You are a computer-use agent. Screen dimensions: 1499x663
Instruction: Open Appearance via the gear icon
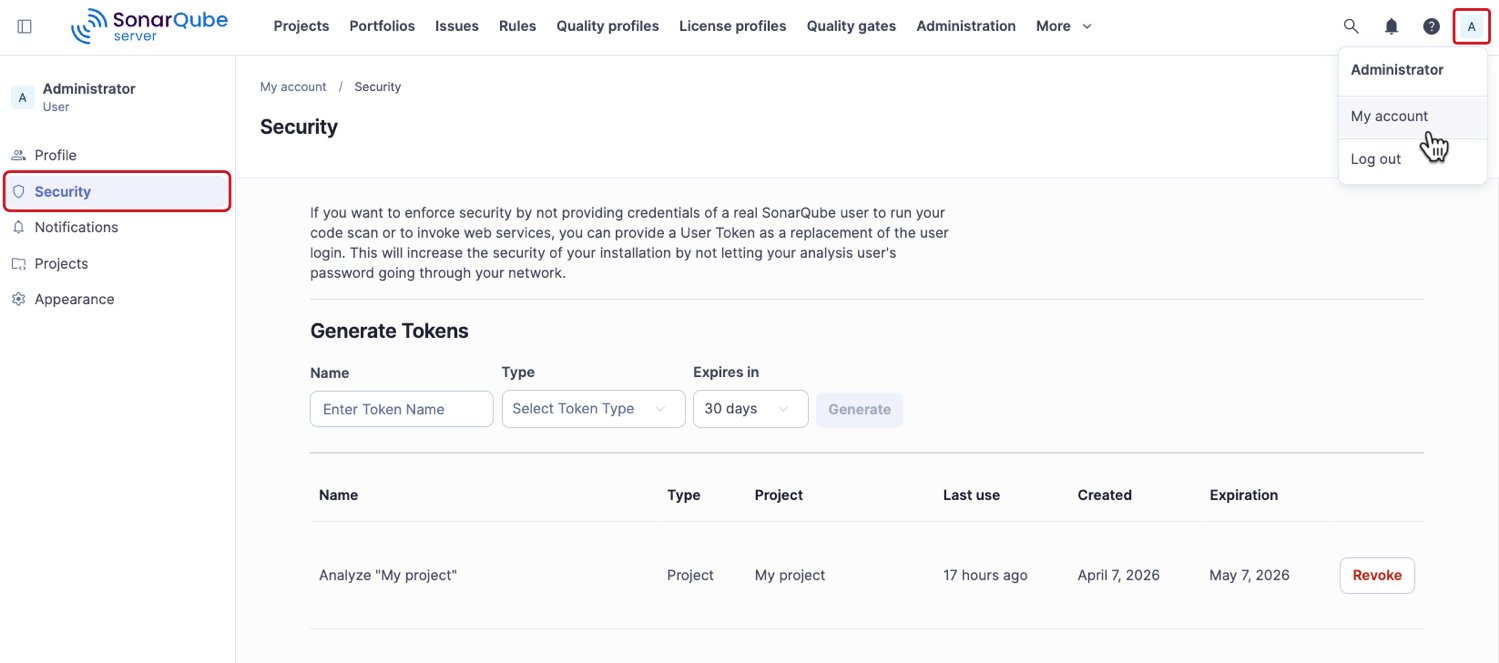[19, 299]
